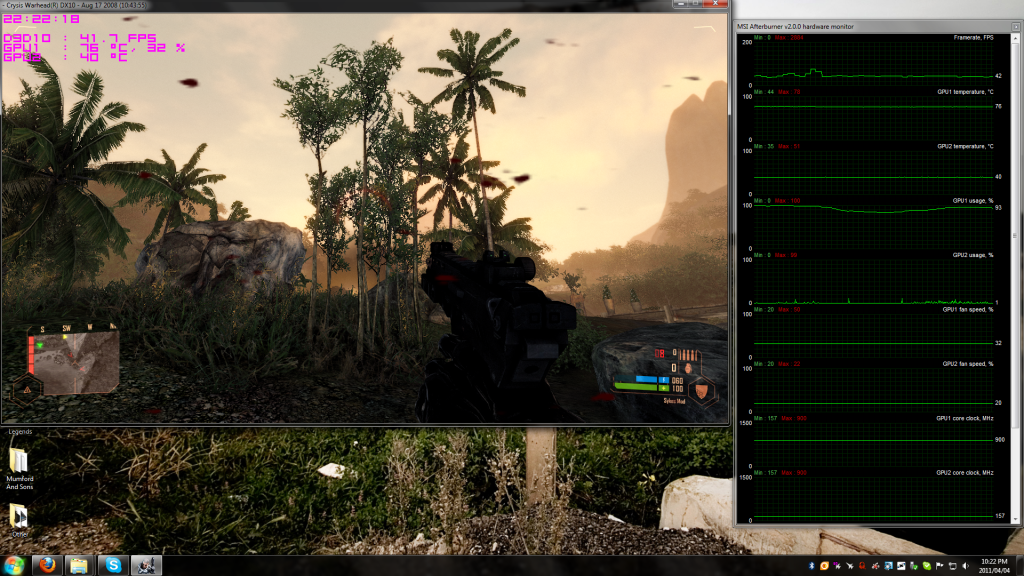Click the Safely Remove Hardware tray icon
Image resolution: width=1024 pixels, height=576 pixels.
(x=914, y=566)
